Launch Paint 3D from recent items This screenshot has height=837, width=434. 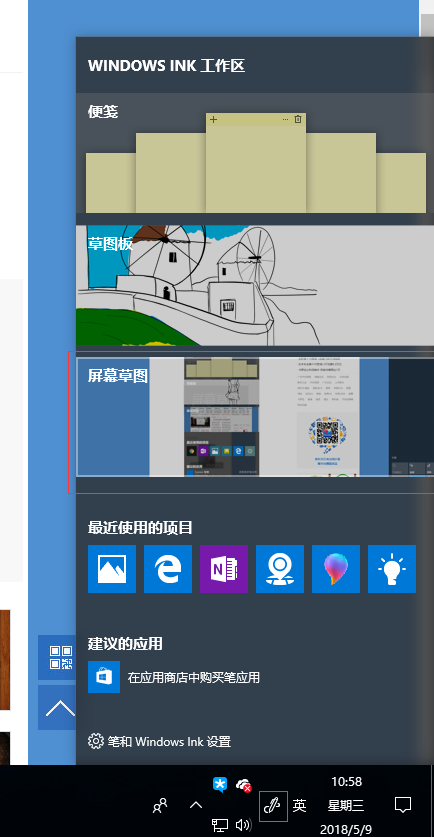point(336,569)
